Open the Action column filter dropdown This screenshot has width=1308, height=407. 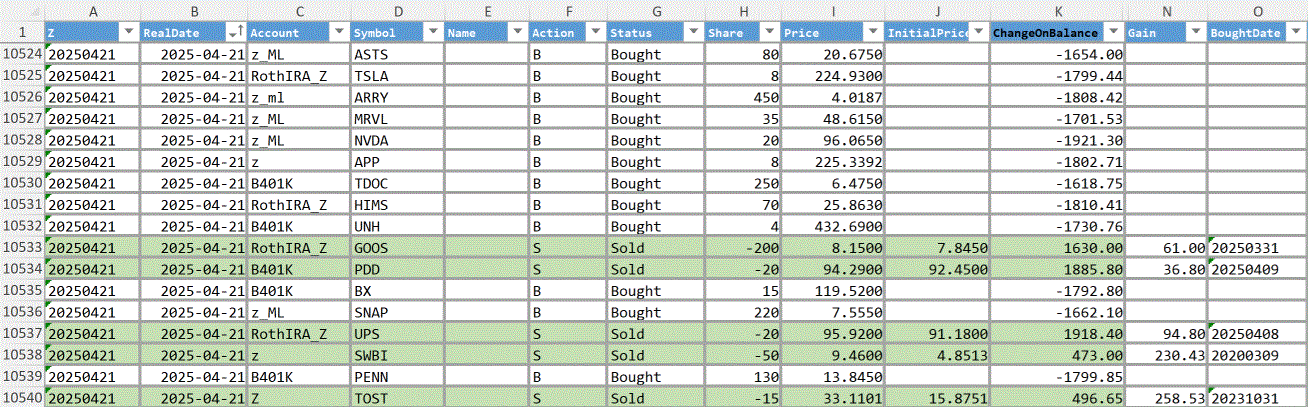pyautogui.click(x=594, y=33)
